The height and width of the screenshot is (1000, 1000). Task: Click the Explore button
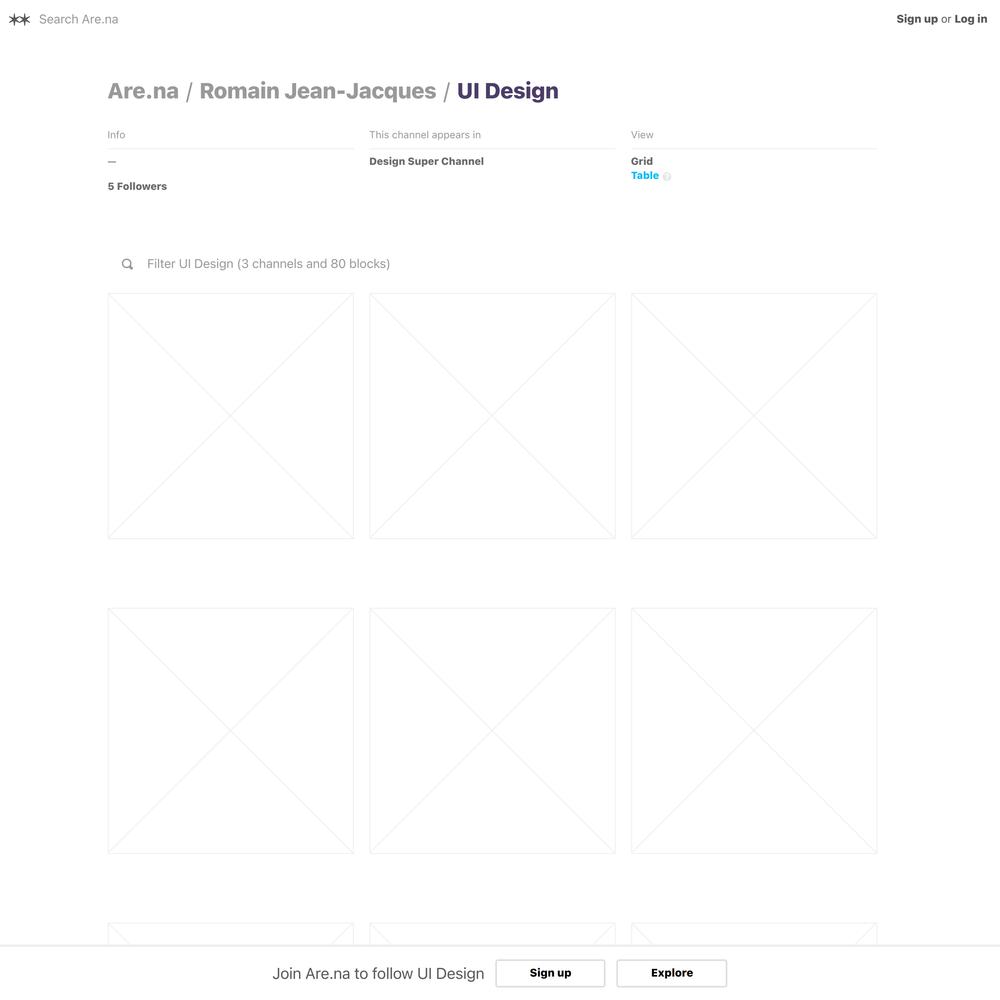(672, 973)
